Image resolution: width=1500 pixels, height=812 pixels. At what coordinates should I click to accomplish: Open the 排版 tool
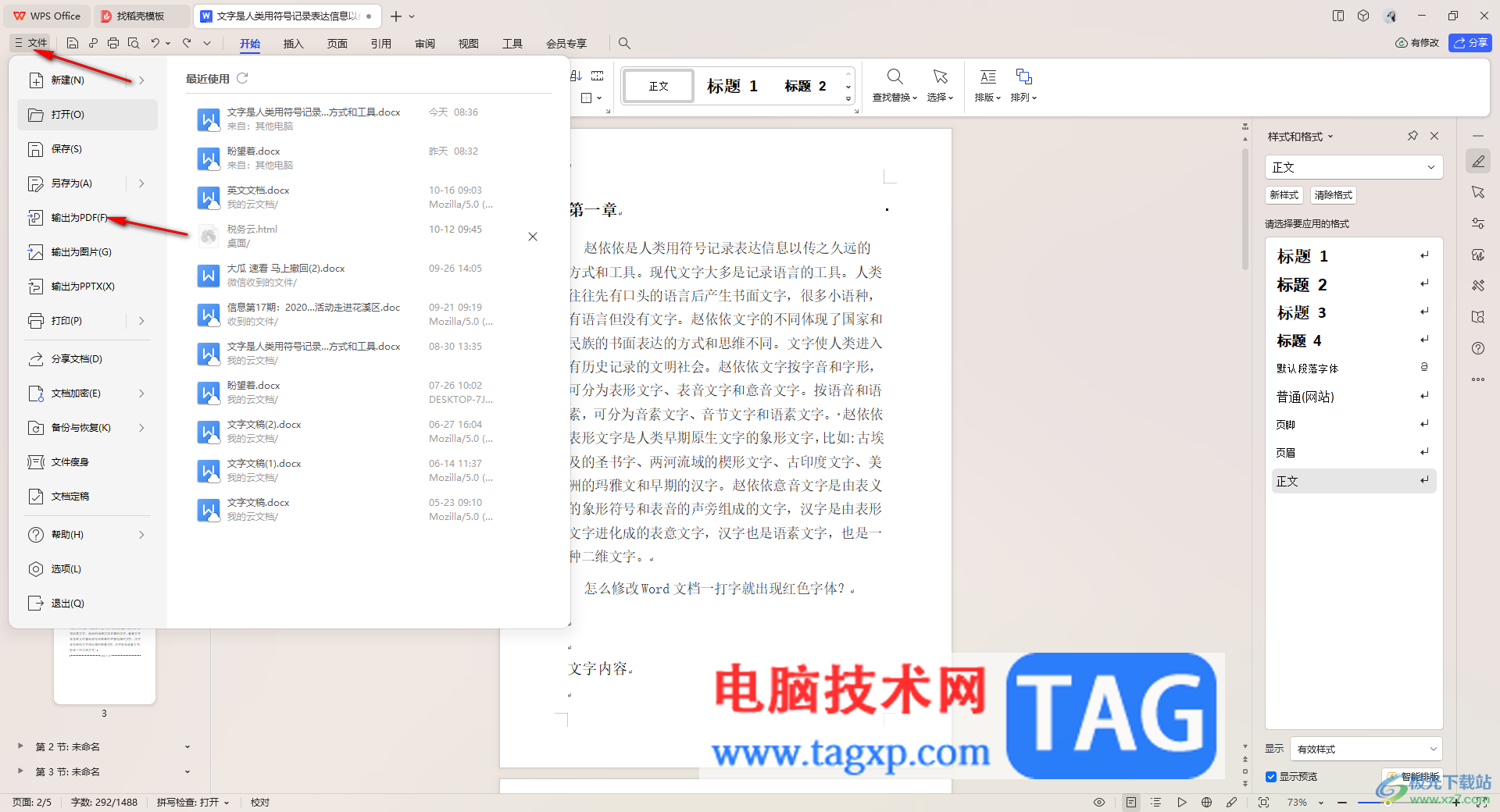(987, 85)
